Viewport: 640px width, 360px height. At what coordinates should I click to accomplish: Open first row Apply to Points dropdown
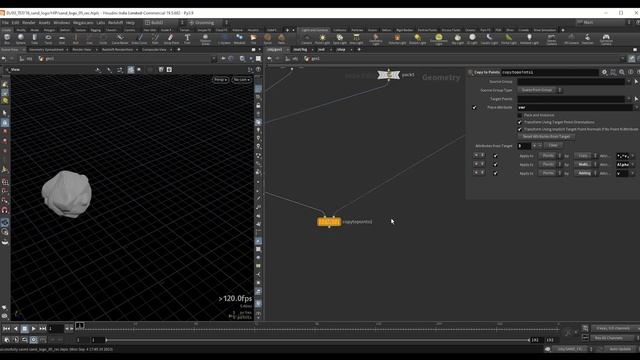tap(550, 156)
